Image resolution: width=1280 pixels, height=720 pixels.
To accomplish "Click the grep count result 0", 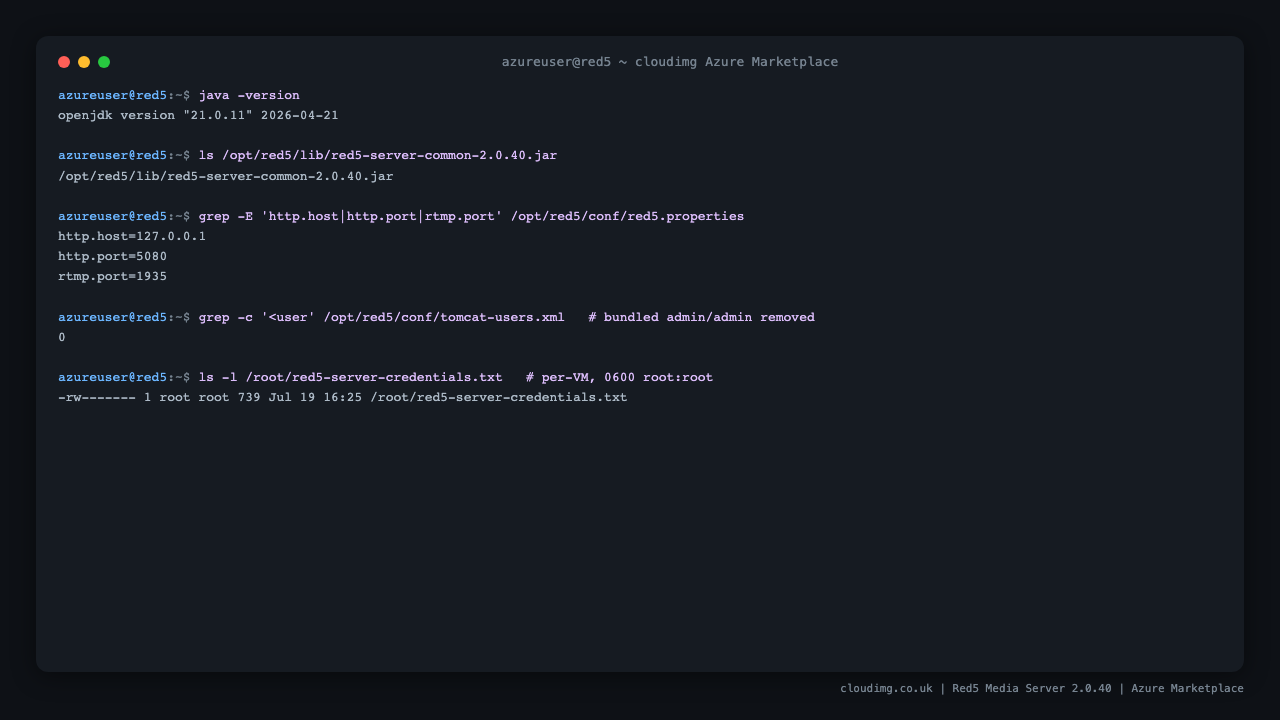I will [62, 337].
